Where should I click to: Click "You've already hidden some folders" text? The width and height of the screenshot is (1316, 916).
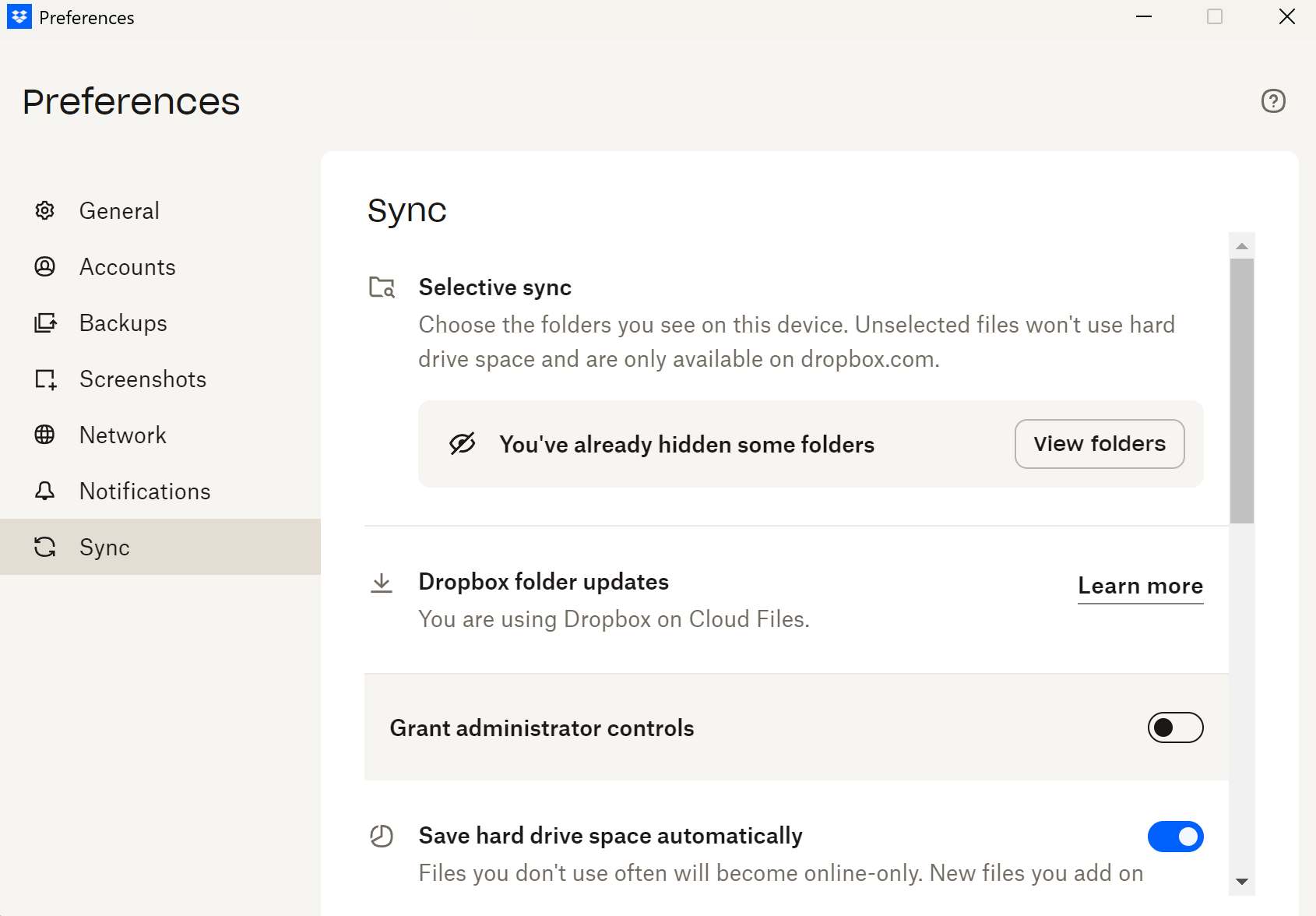[687, 444]
